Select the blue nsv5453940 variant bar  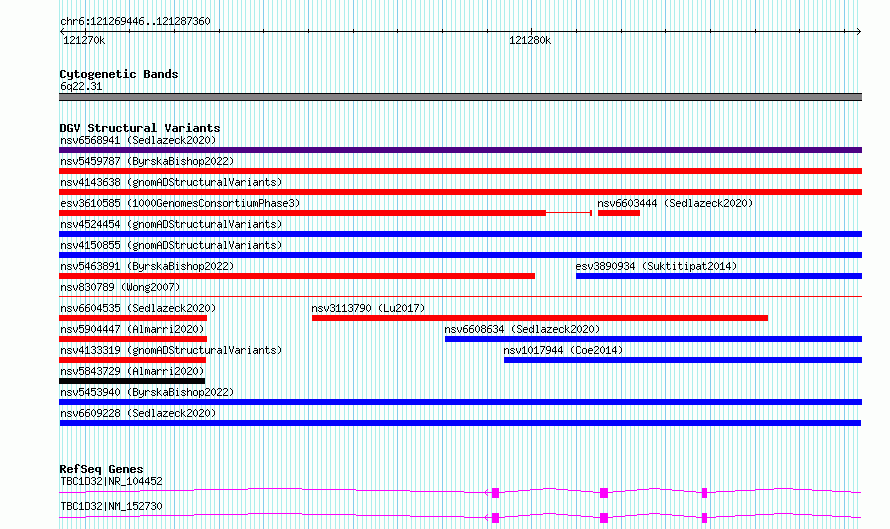pyautogui.click(x=460, y=402)
